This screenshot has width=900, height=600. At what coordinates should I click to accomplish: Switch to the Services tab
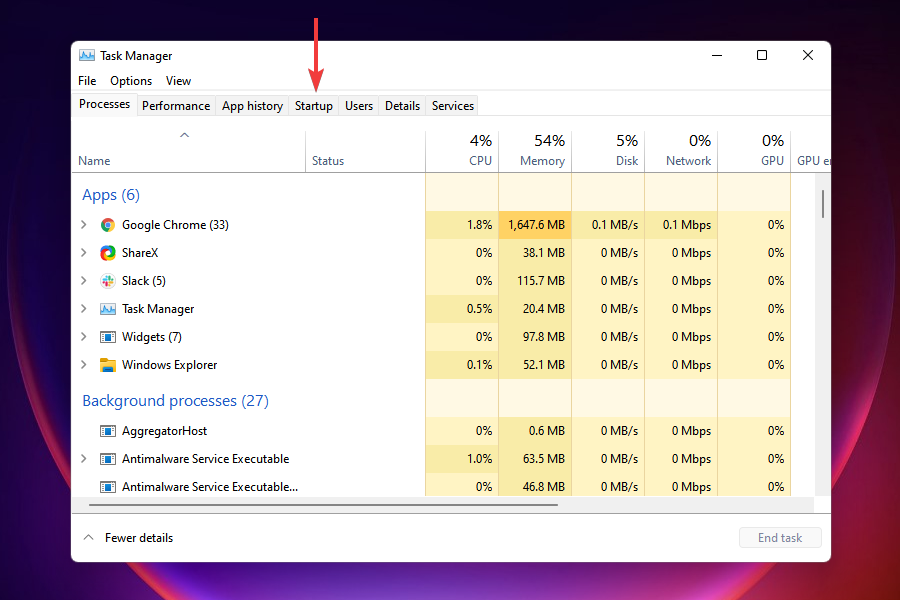[x=453, y=106]
